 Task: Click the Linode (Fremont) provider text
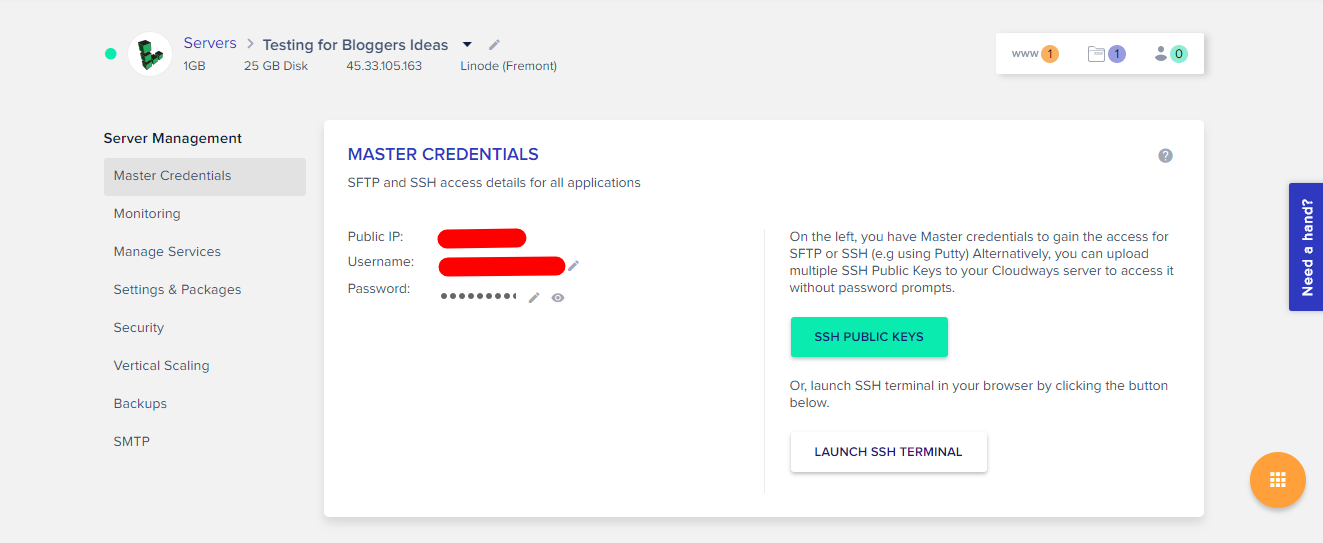coord(508,66)
